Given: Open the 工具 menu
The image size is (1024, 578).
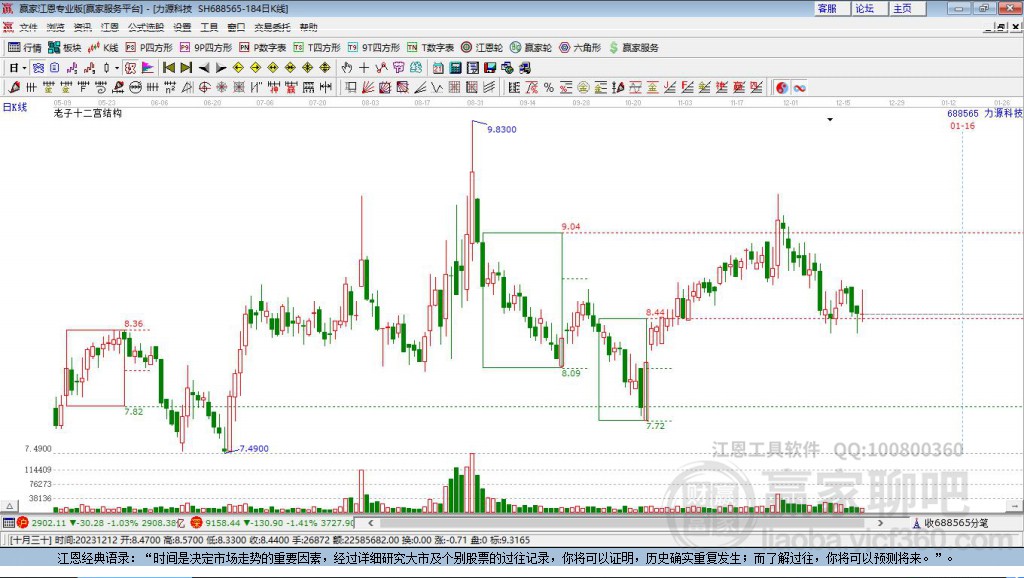Looking at the screenshot, I should pos(209,27).
